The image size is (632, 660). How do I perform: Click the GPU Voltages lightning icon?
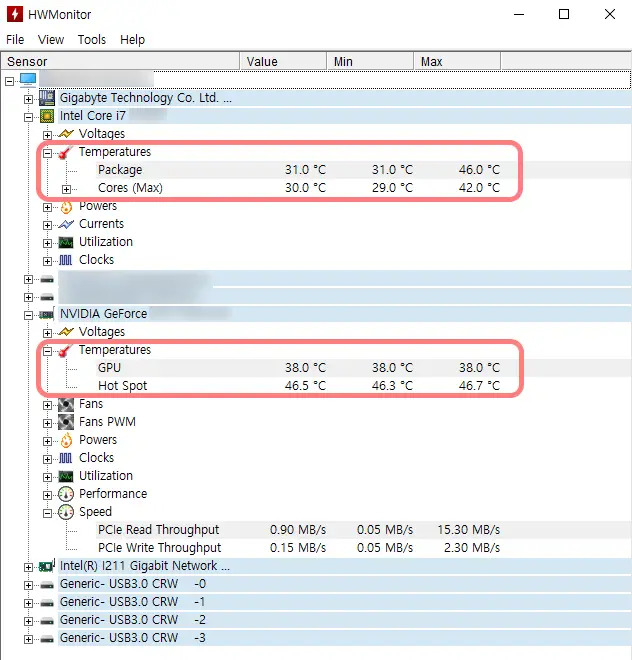point(66,332)
